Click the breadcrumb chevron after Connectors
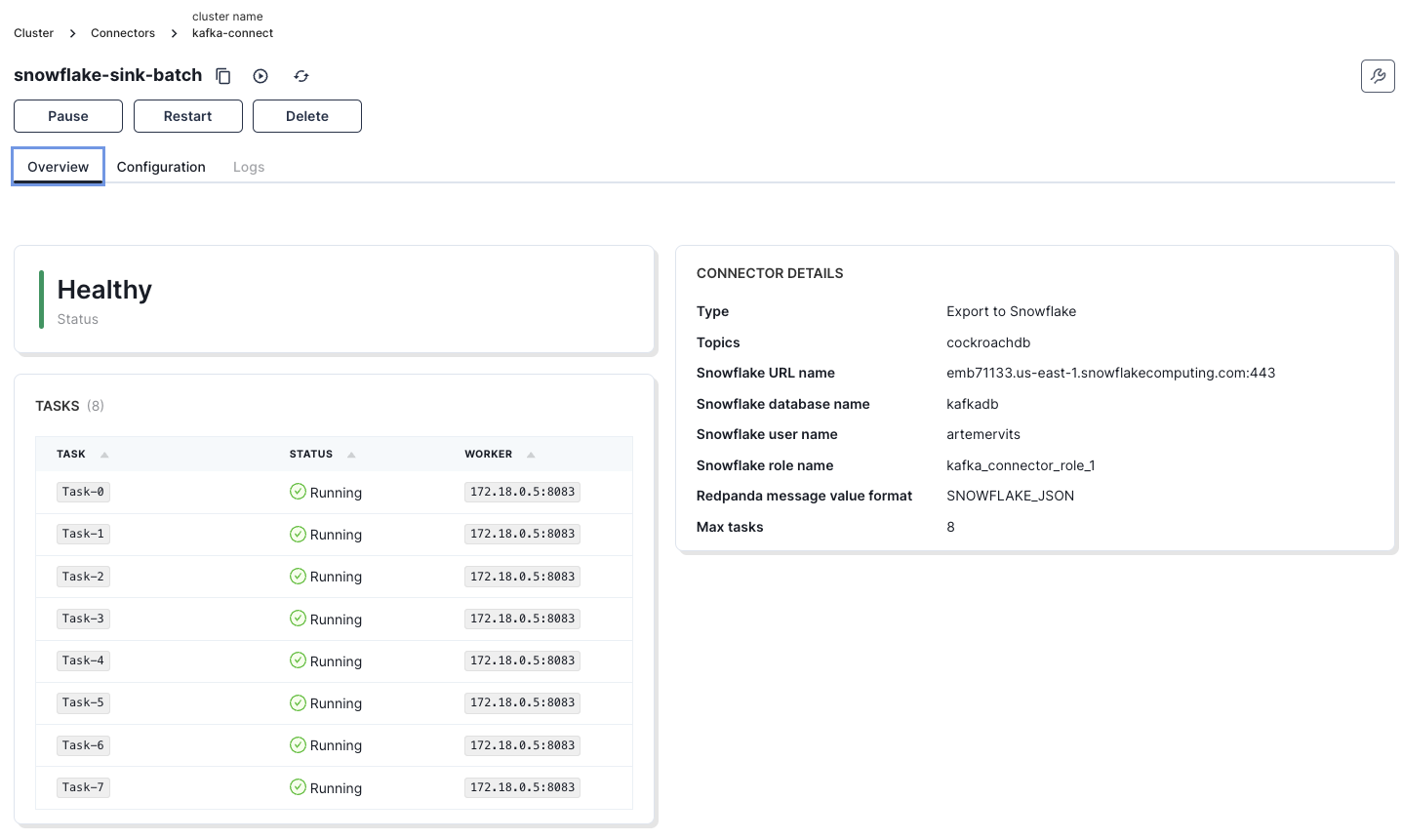Viewport: 1402px width, 840px height. (x=174, y=33)
